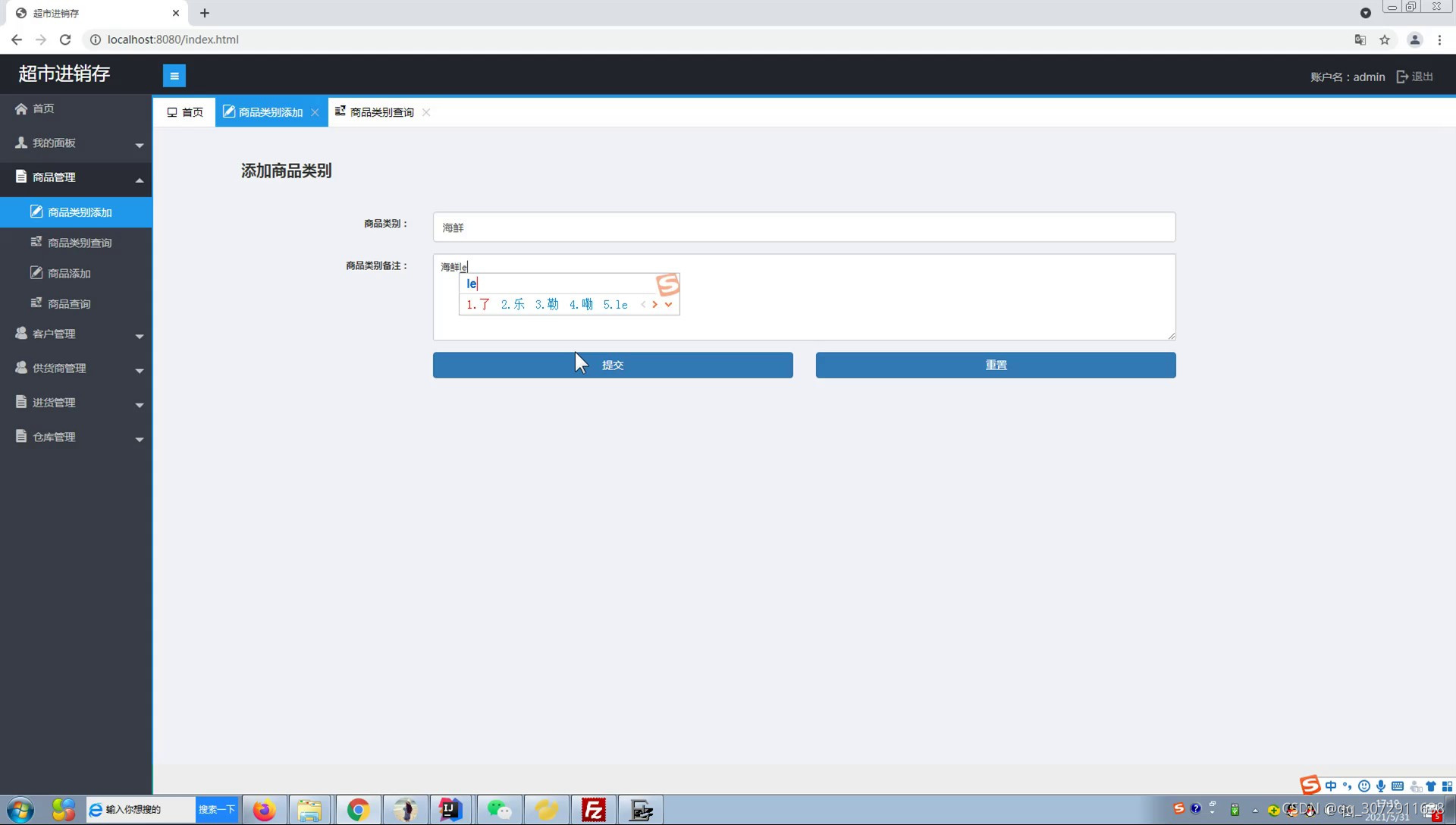This screenshot has height=825, width=1456.
Task: Toggle sidebar with hamburger menu icon
Action: coord(174,76)
